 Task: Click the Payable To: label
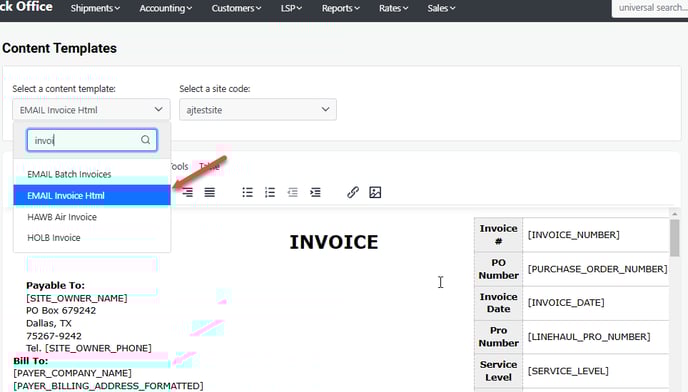(55, 285)
